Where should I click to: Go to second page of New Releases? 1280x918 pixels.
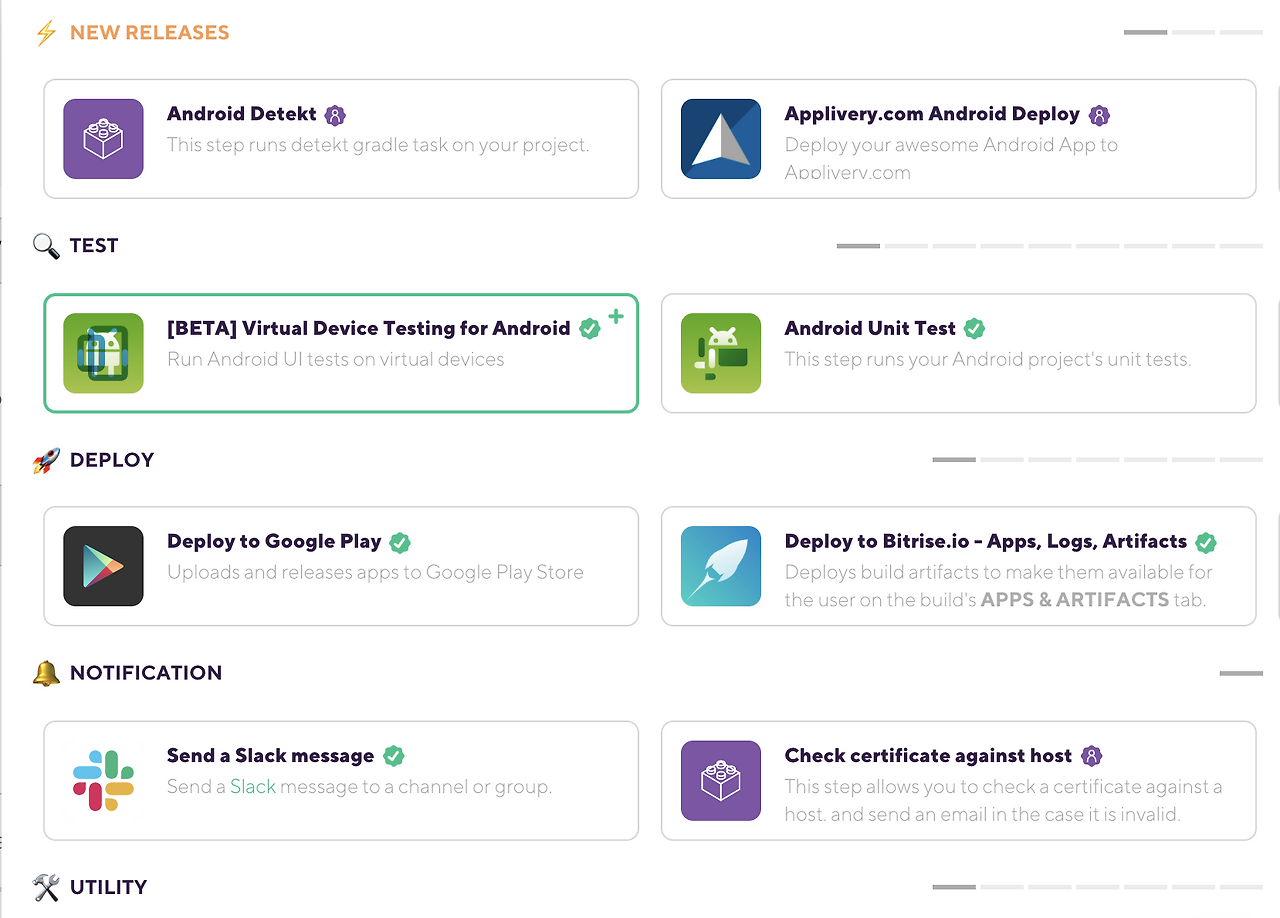(x=1193, y=33)
